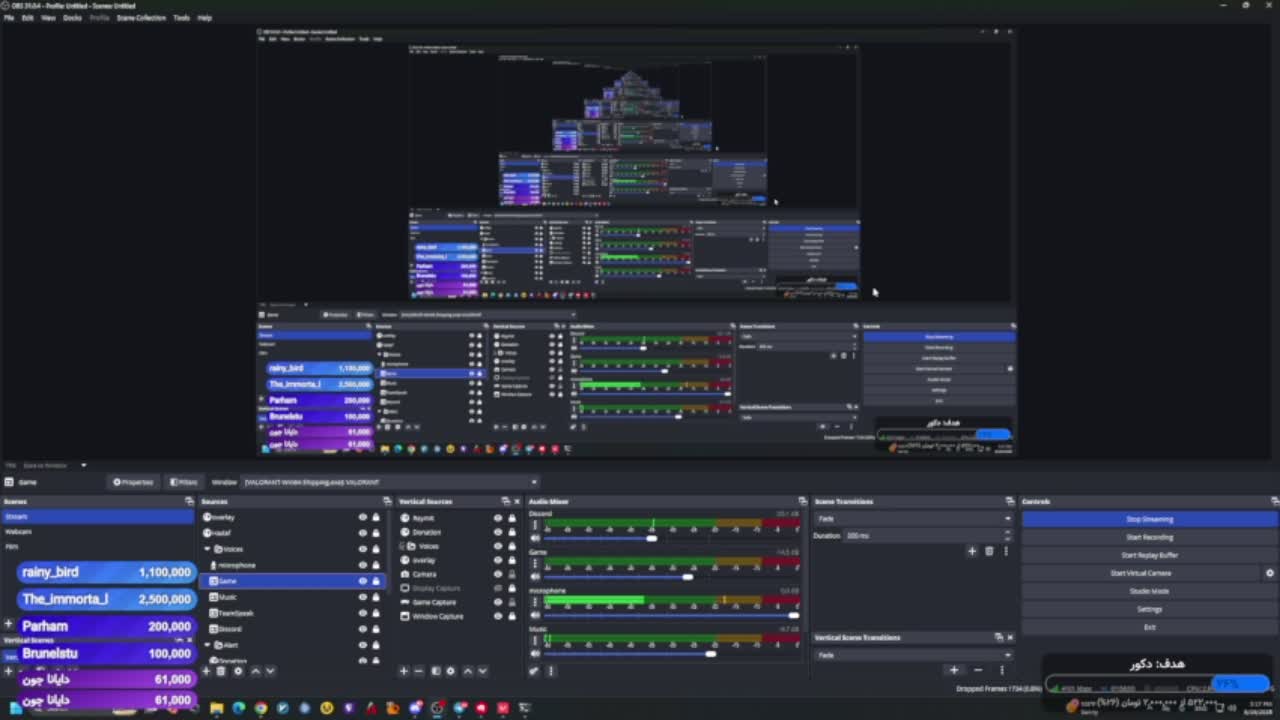Collapse the Voices group in Sources

208,549
